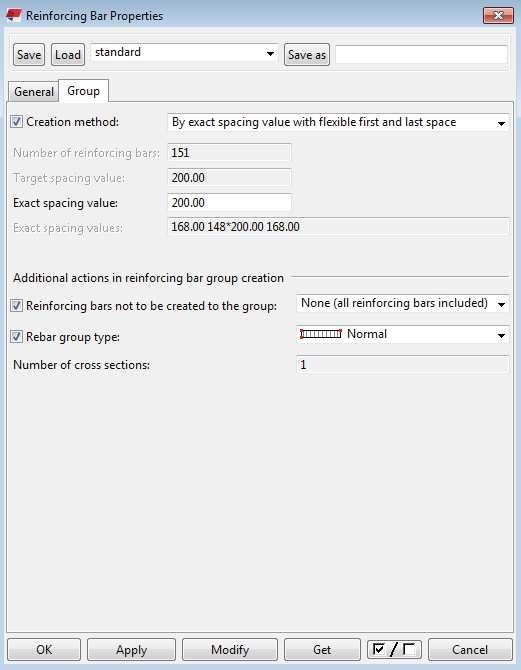Expand the standard settings file dropdown
This screenshot has height=670, width=521.
tap(184, 53)
